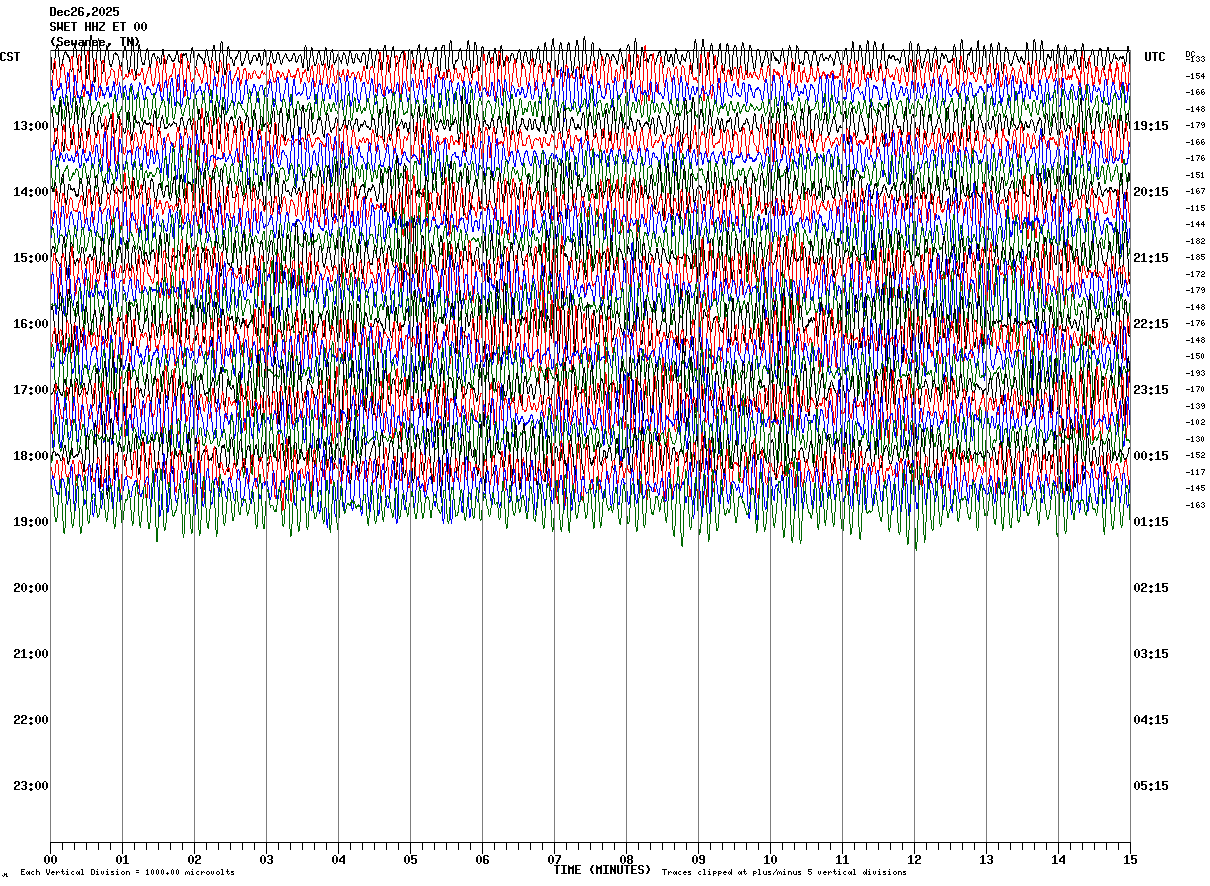Click minute tick label 05
Screen dimensions: 1210x886
coord(410,860)
